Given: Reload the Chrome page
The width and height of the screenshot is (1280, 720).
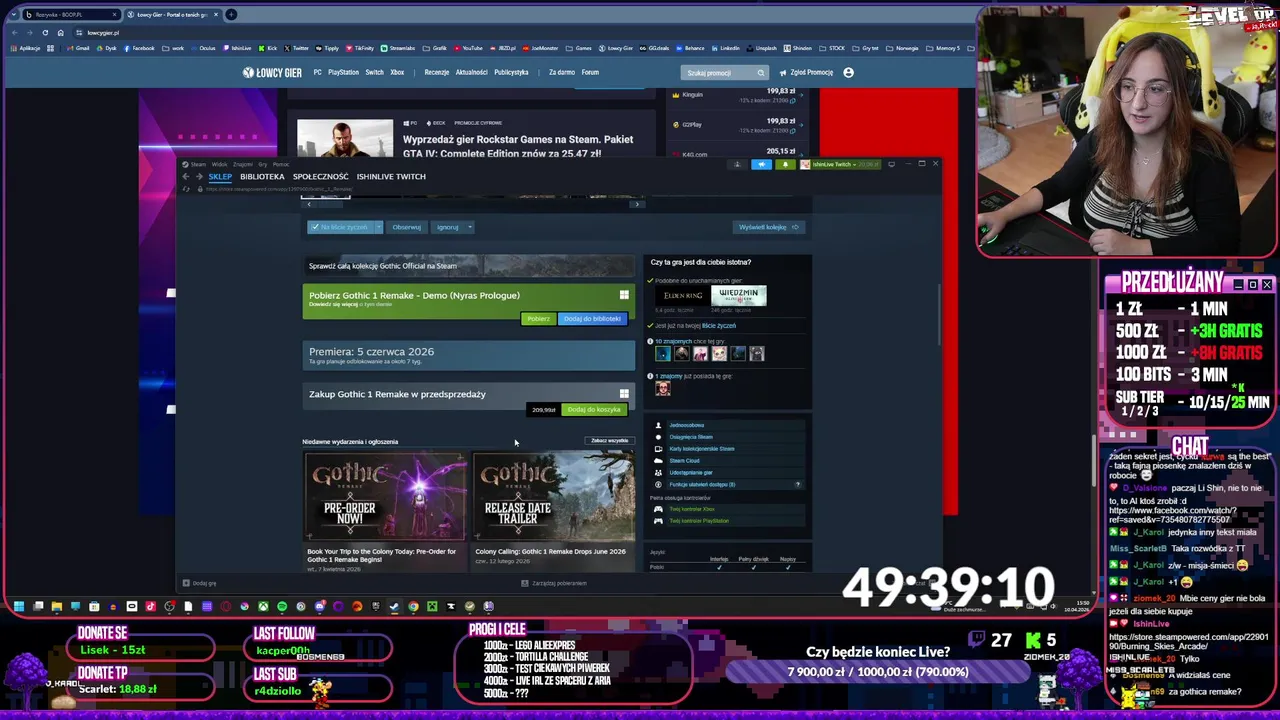Looking at the screenshot, I should tap(45, 32).
